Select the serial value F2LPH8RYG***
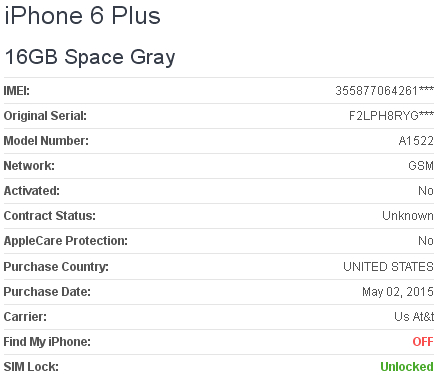Image resolution: width=437 pixels, height=377 pixels. (391, 116)
